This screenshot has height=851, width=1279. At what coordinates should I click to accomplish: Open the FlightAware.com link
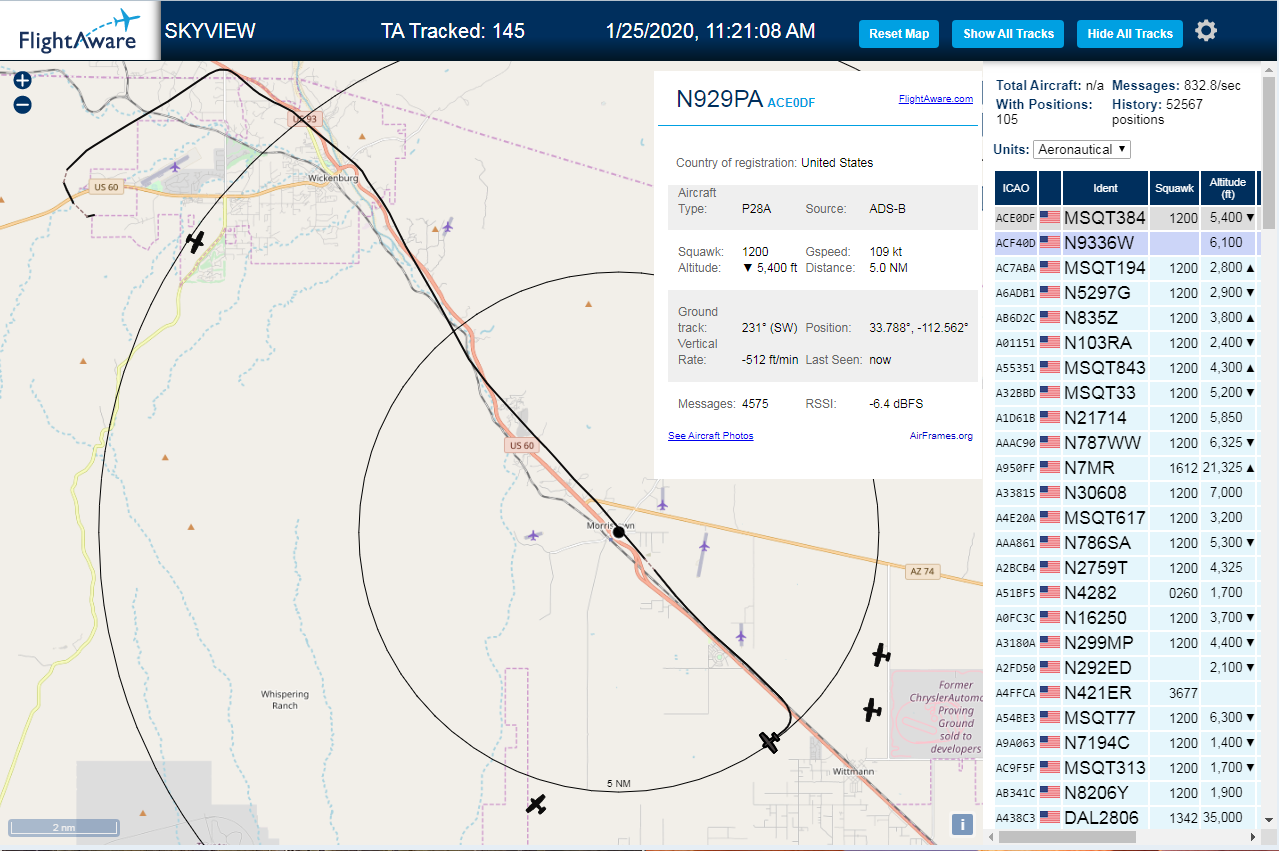(x=936, y=99)
